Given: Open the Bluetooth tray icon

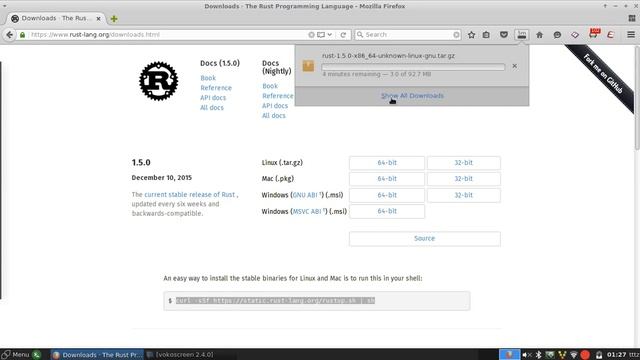Looking at the screenshot, I should (x=538, y=355).
